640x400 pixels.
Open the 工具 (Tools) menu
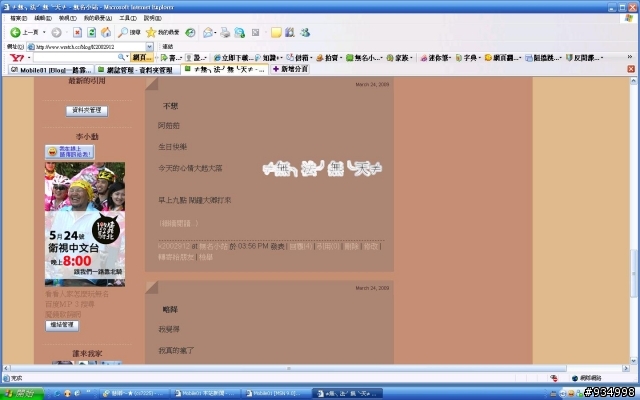(128, 18)
